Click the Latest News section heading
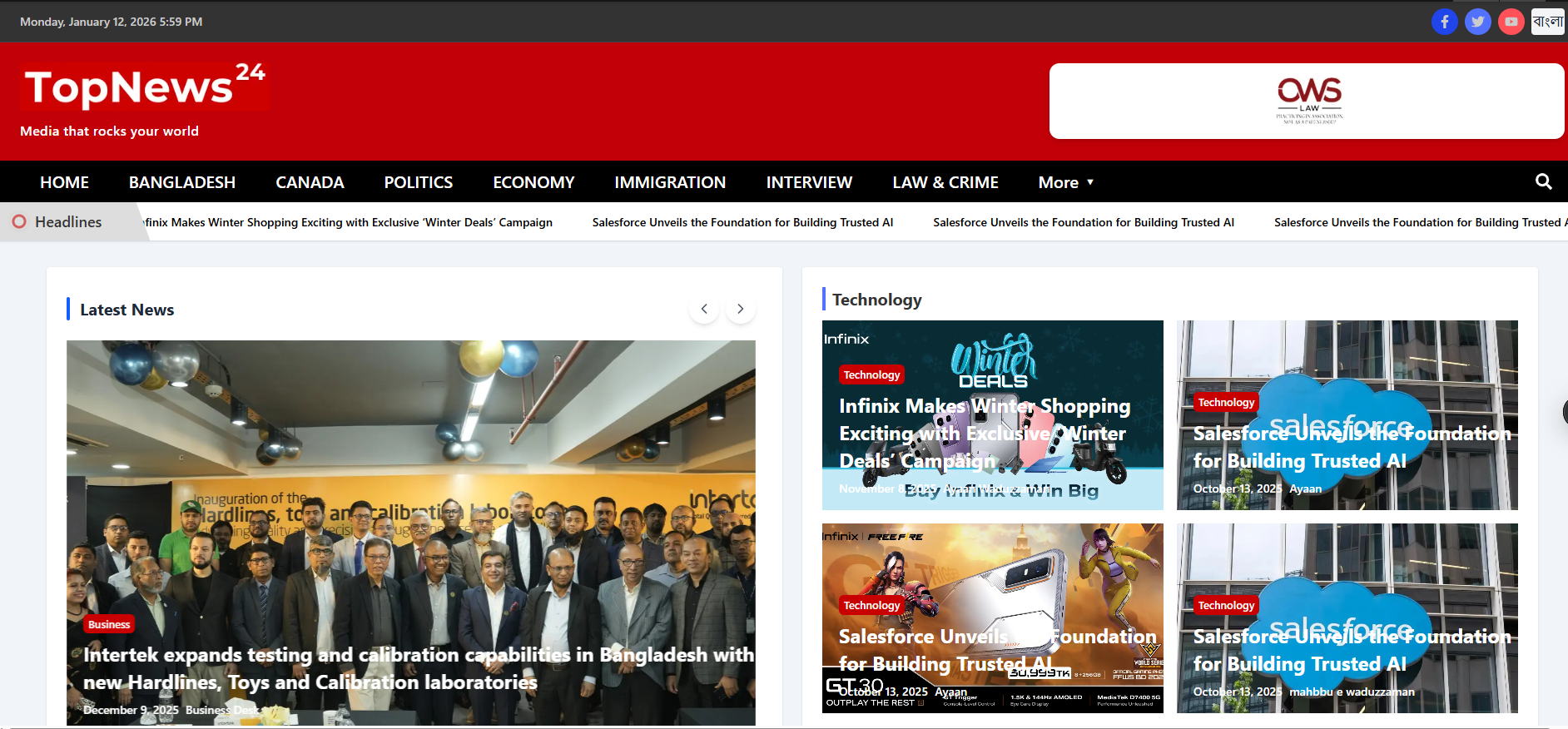1568x729 pixels. pyautogui.click(x=127, y=310)
